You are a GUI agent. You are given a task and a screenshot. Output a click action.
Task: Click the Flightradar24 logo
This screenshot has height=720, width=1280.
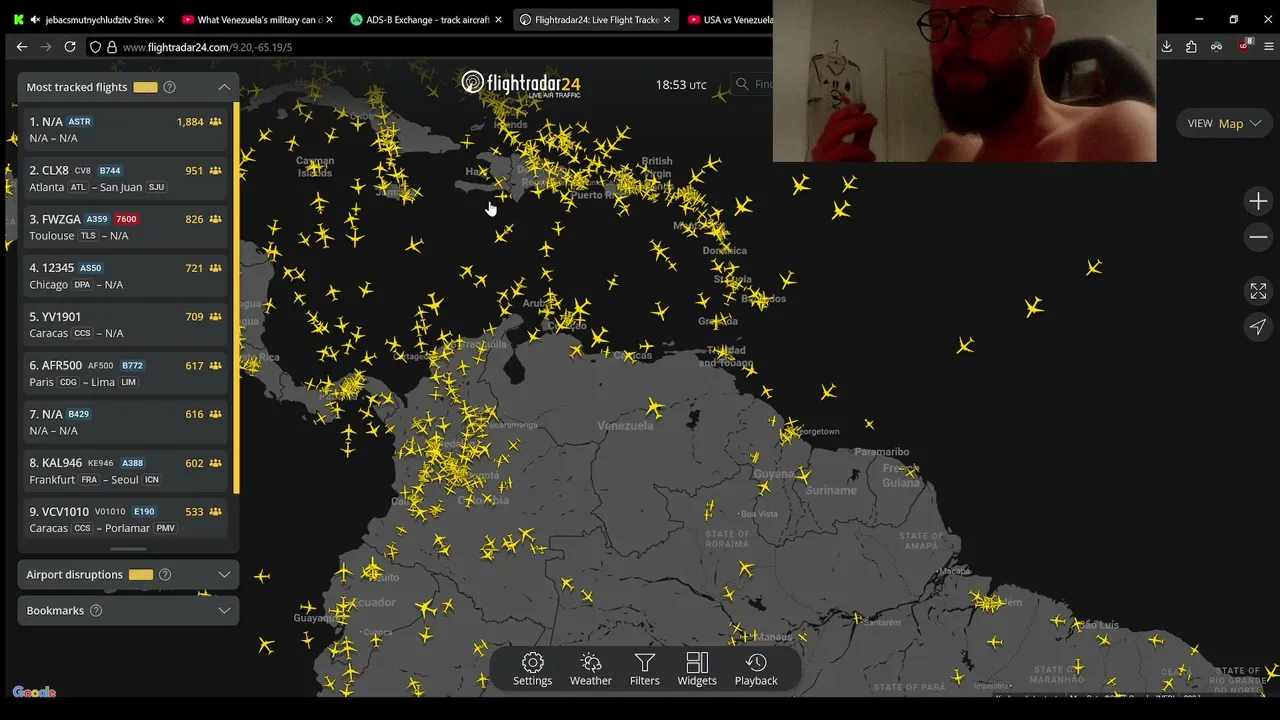(x=521, y=83)
